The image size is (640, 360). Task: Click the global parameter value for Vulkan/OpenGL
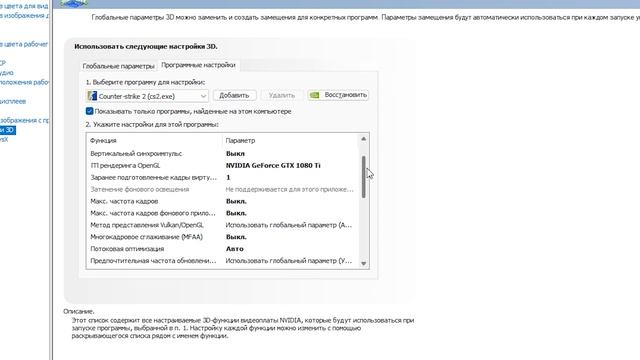289,225
